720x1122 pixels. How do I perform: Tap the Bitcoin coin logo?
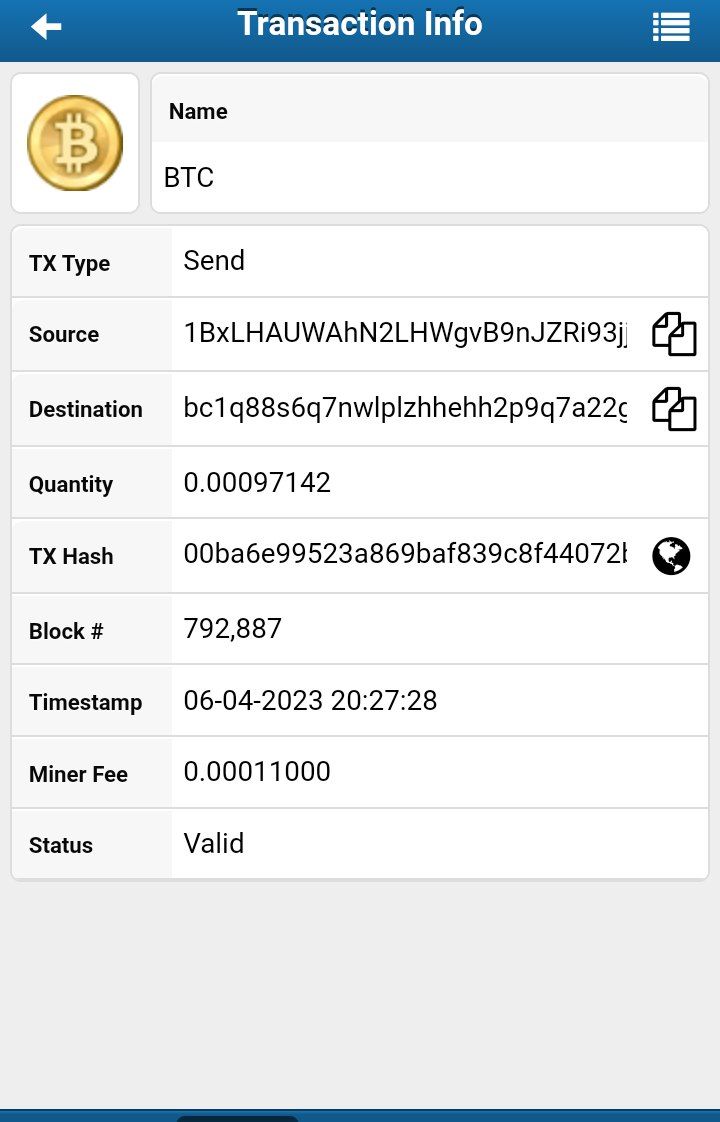[75, 143]
